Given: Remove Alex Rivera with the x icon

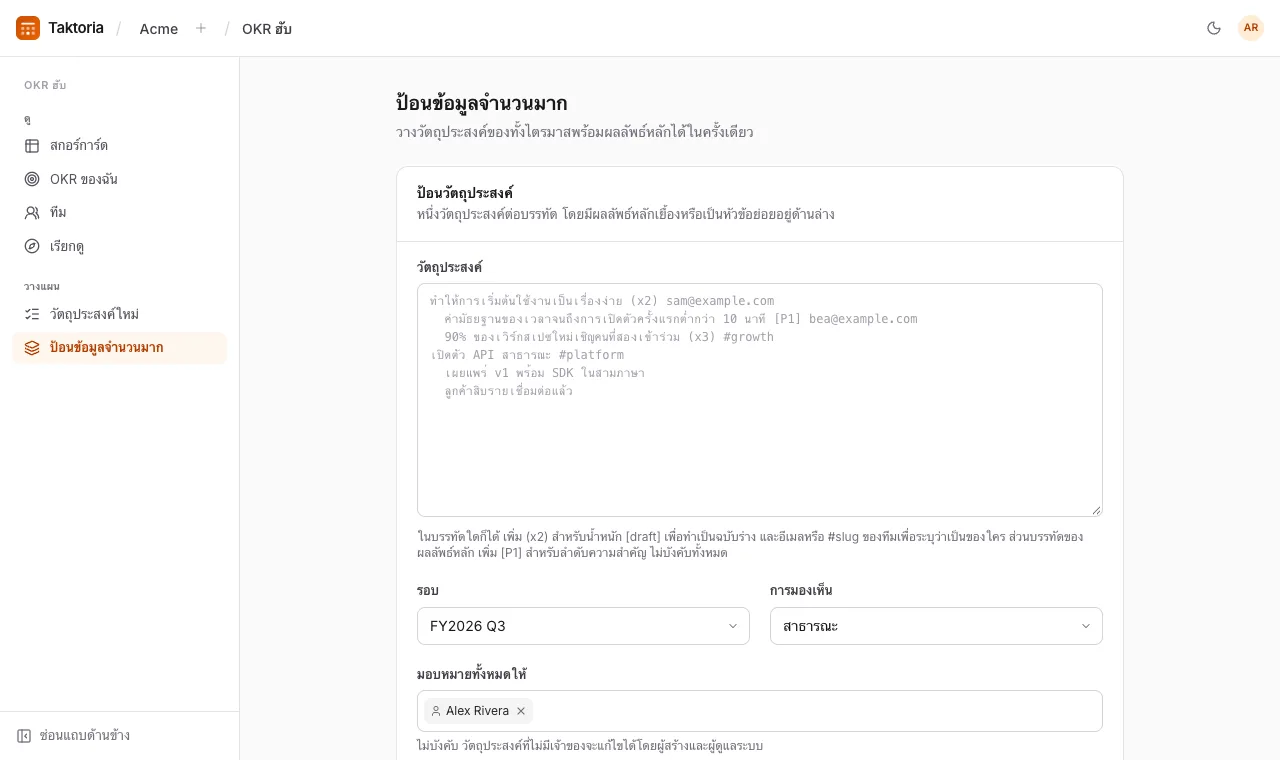Looking at the screenshot, I should (x=521, y=711).
